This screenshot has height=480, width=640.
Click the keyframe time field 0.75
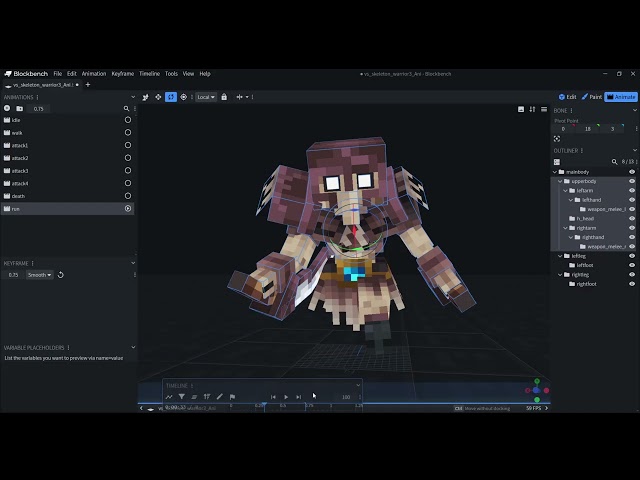pyautogui.click(x=13, y=275)
